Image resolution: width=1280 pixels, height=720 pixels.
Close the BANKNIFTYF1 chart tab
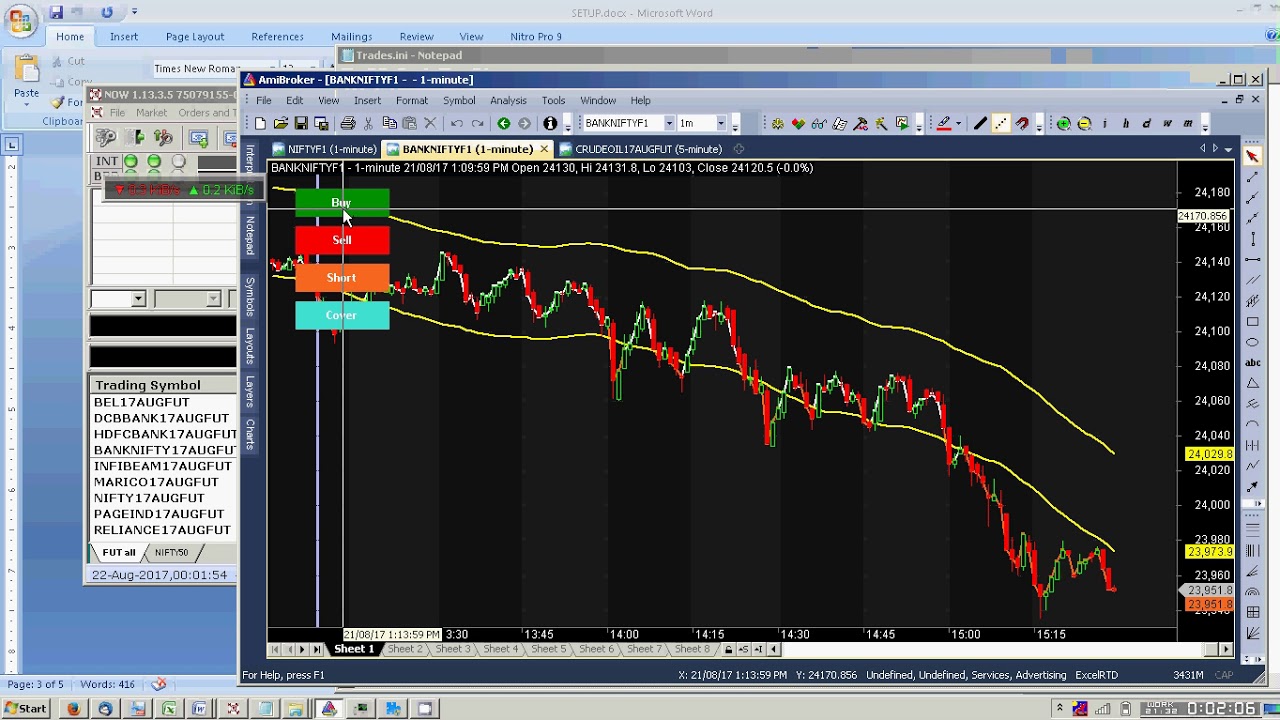pyautogui.click(x=544, y=149)
